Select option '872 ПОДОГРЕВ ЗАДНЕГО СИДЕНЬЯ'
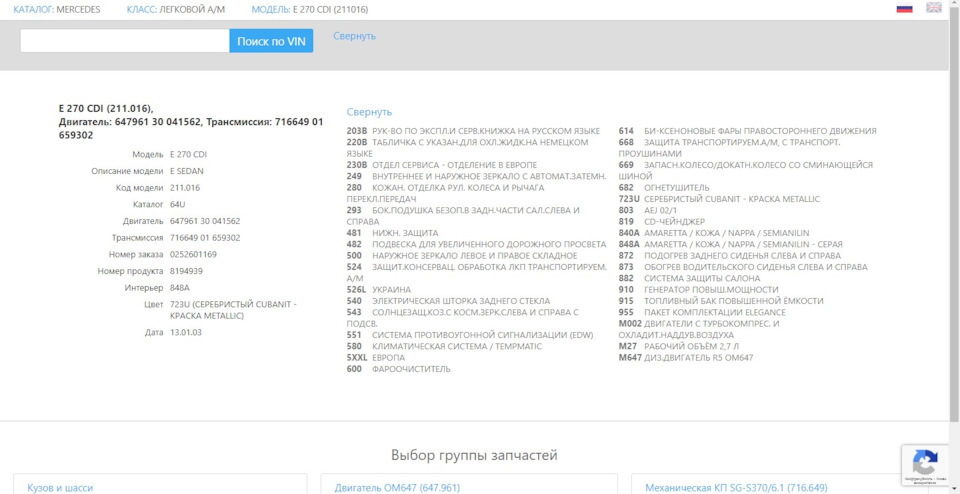This screenshot has width=960, height=494. coord(730,255)
